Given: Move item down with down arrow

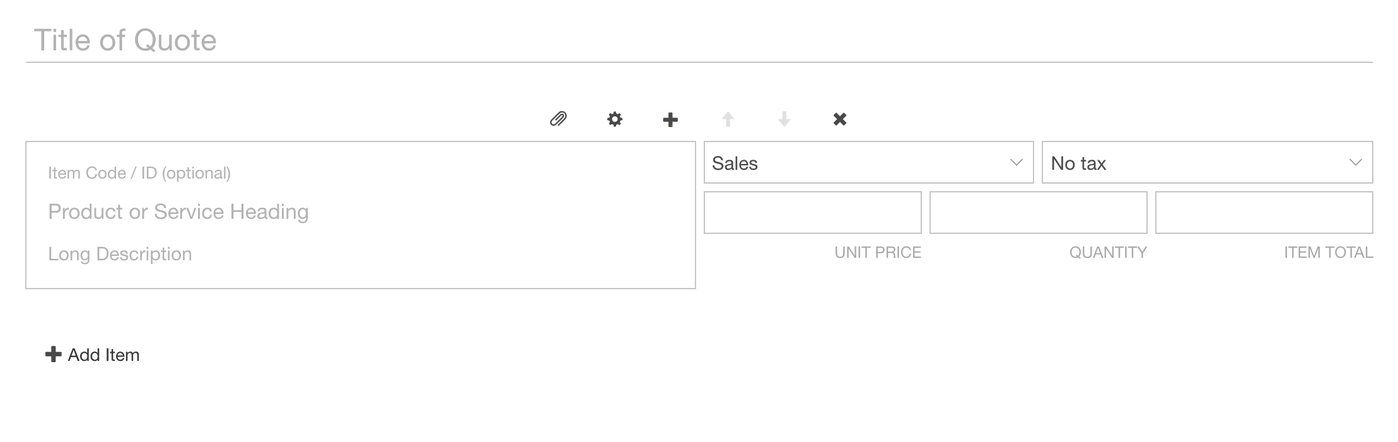Looking at the screenshot, I should click(x=784, y=119).
